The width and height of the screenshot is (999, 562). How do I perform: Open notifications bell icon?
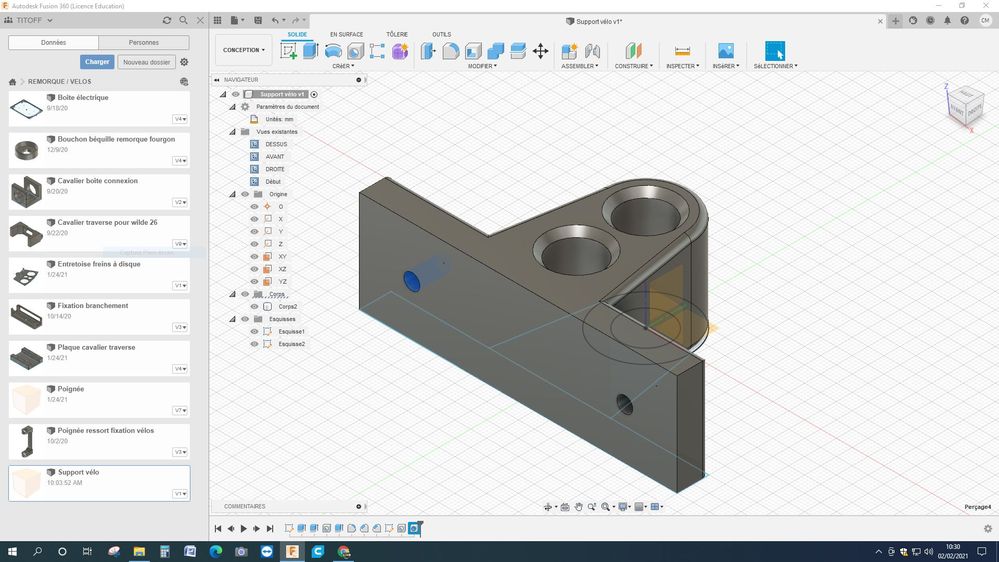(x=947, y=20)
